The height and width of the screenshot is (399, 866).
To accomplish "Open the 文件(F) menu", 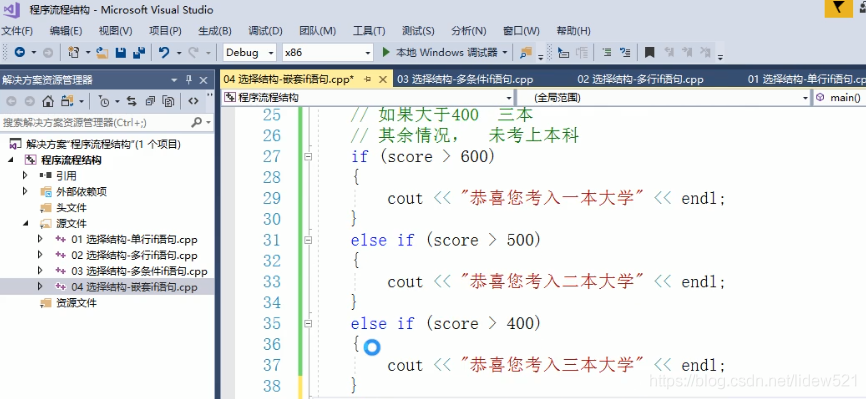I will [17, 30].
